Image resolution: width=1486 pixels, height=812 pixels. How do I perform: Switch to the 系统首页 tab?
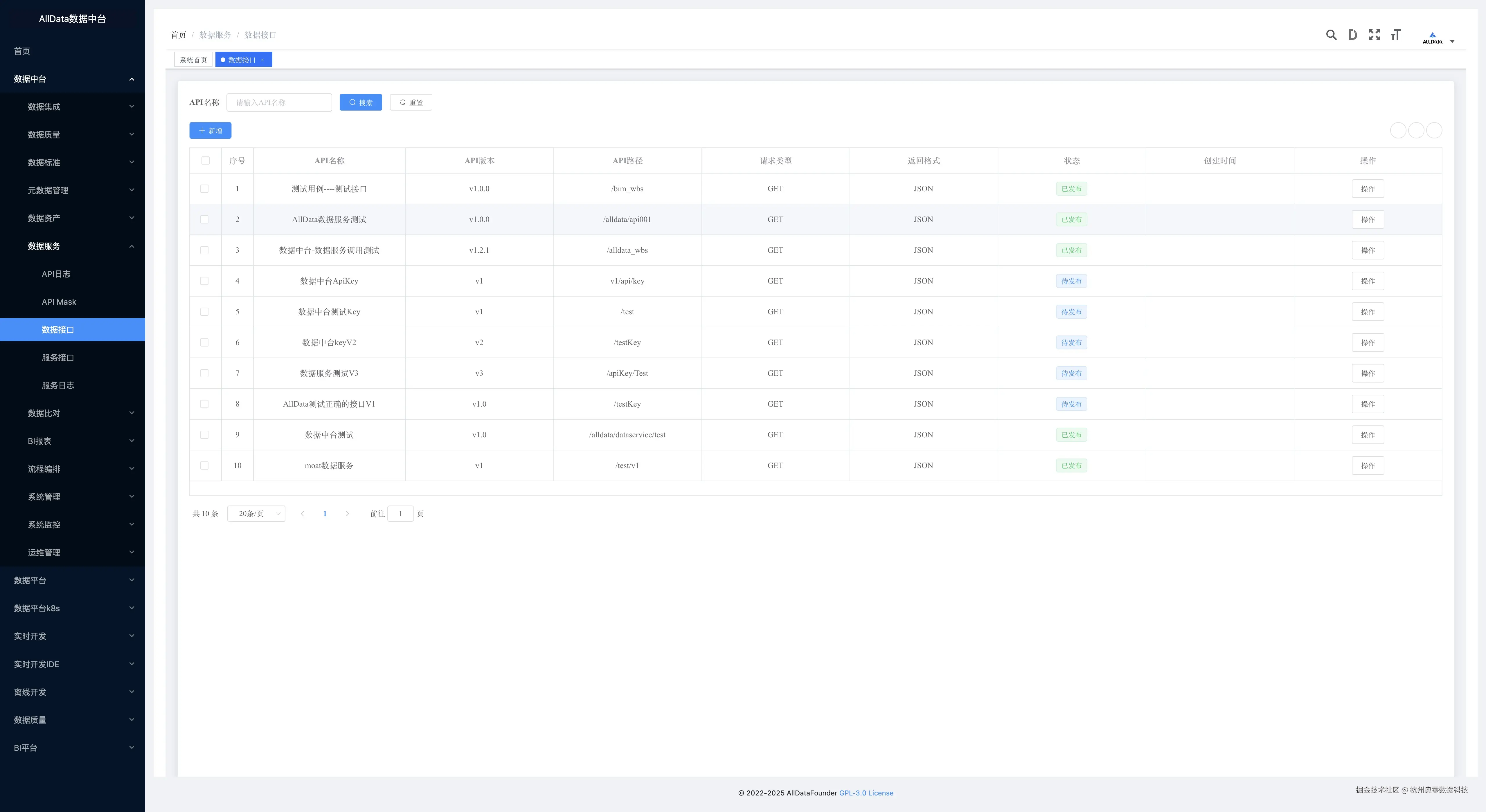[x=193, y=60]
